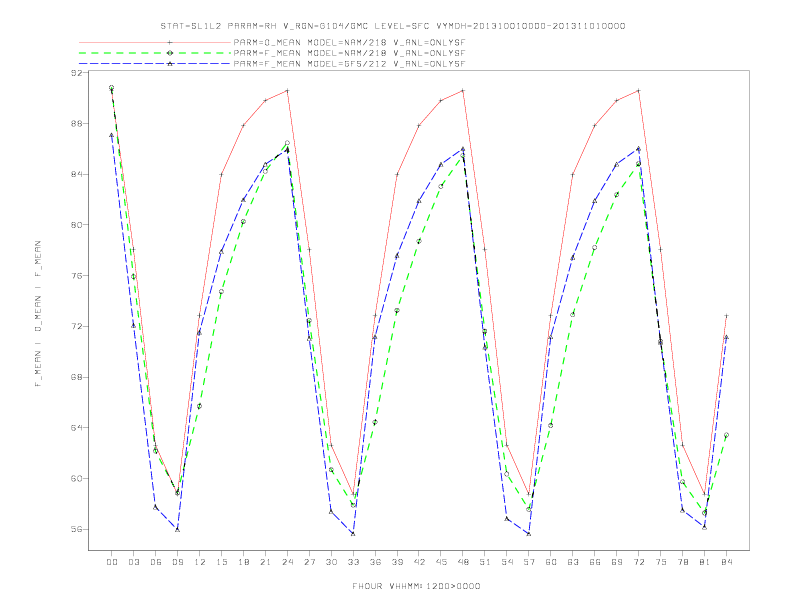Click x-axis tick label 57
792x612 pixels.
click(x=529, y=562)
